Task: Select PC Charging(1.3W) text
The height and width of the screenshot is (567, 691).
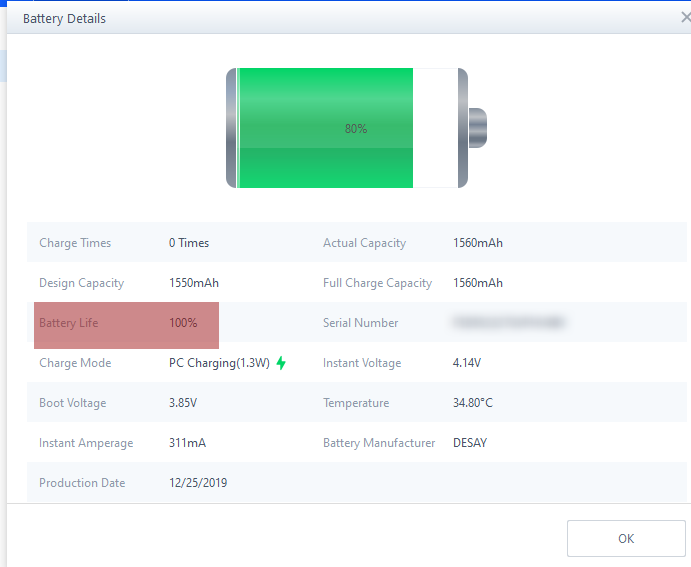Action: [219, 363]
